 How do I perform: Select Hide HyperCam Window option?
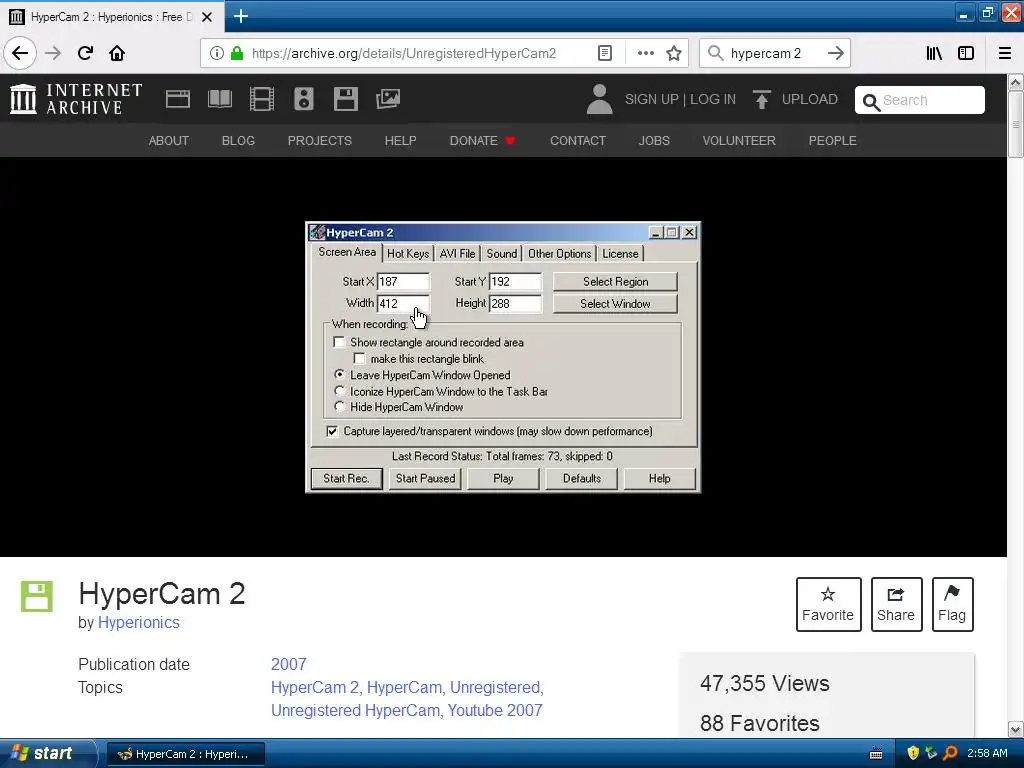click(339, 407)
